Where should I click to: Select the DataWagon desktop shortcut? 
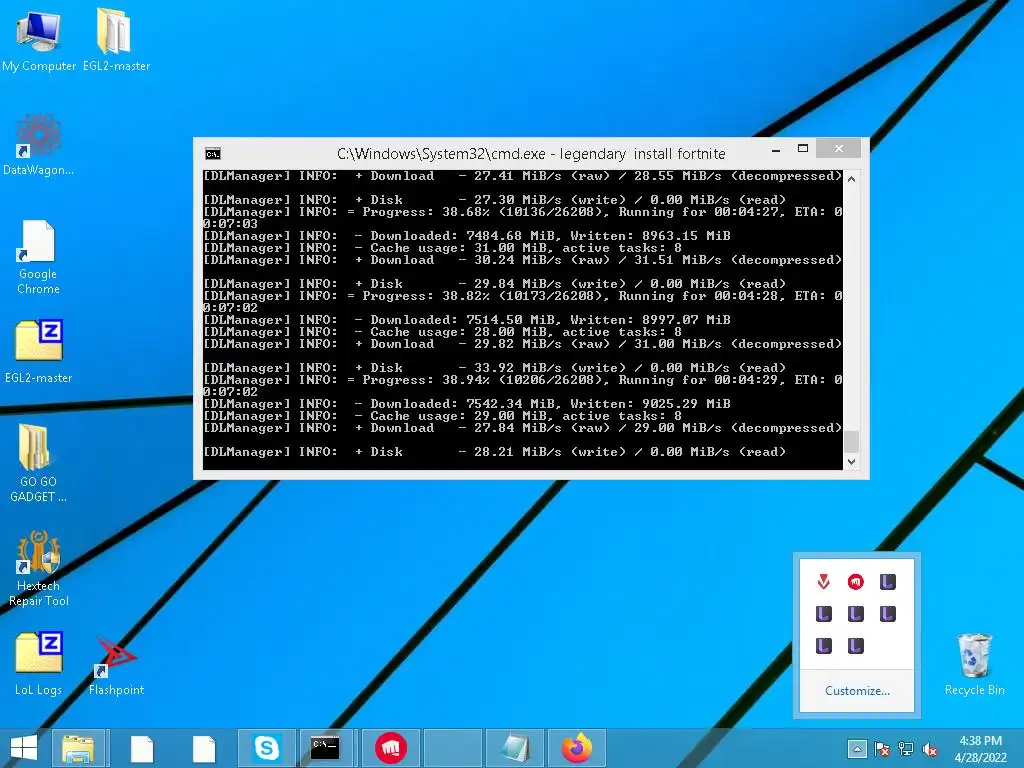click(39, 144)
